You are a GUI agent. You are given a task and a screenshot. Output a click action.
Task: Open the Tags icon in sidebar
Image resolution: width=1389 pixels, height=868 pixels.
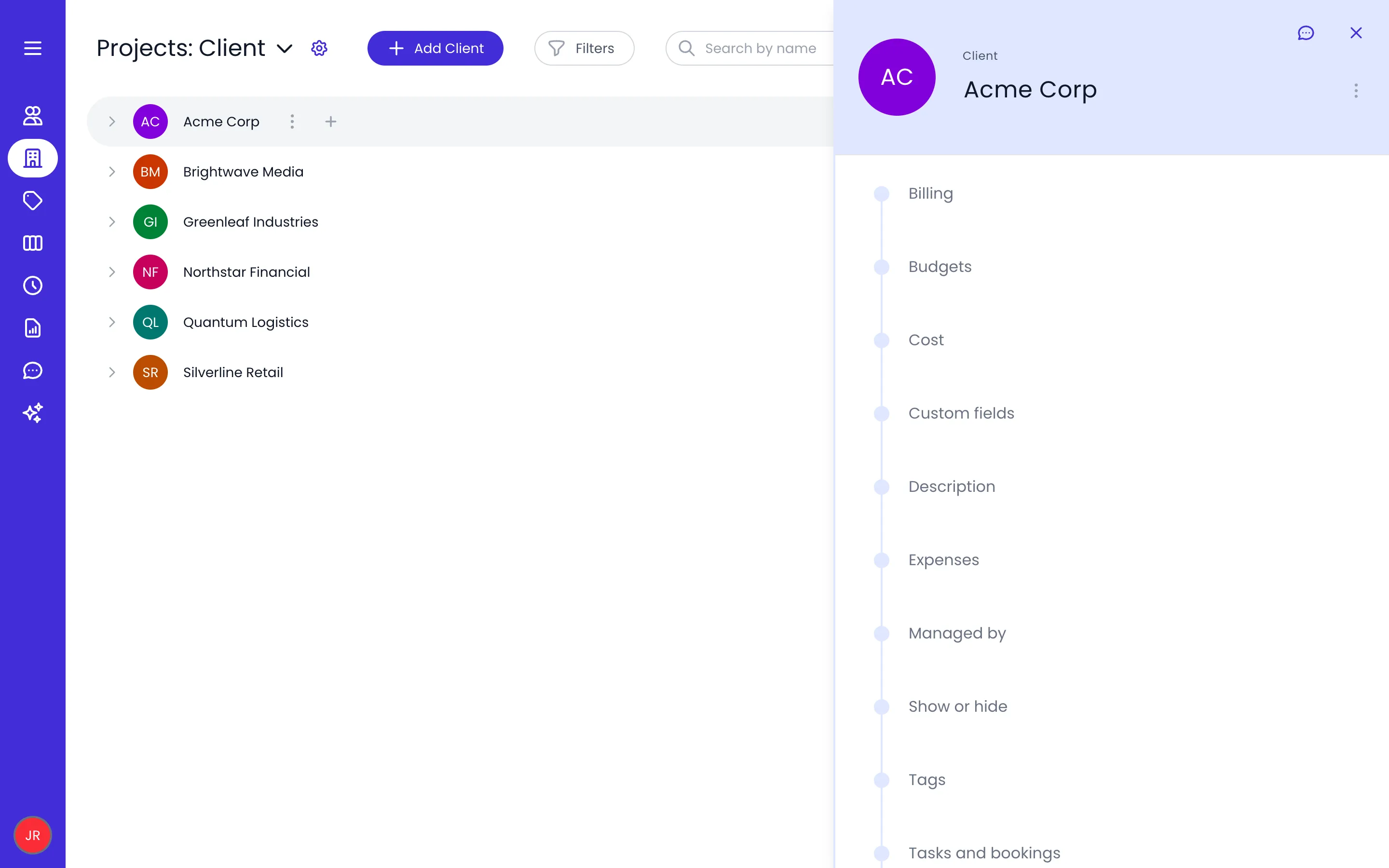pyautogui.click(x=33, y=200)
